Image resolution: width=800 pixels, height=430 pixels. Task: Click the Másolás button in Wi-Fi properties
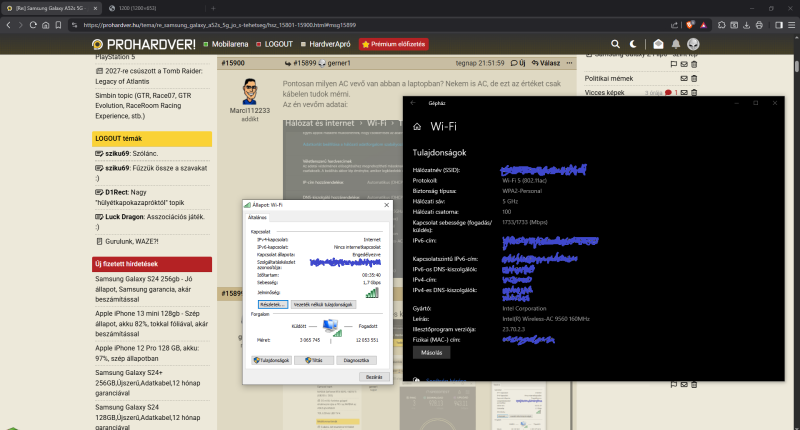click(432, 352)
